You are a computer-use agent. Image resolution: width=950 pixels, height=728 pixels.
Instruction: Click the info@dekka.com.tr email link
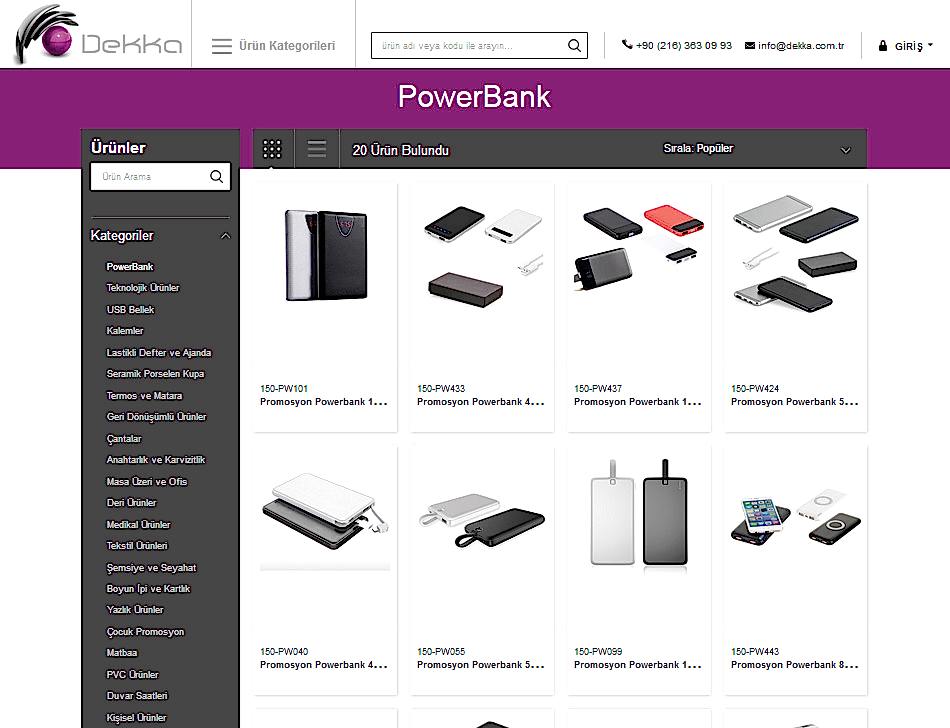795,46
